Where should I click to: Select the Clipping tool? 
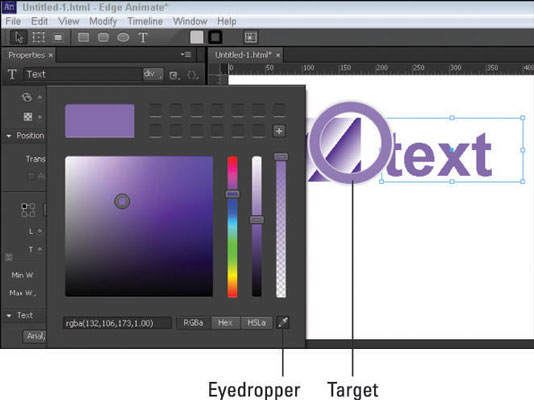59,37
